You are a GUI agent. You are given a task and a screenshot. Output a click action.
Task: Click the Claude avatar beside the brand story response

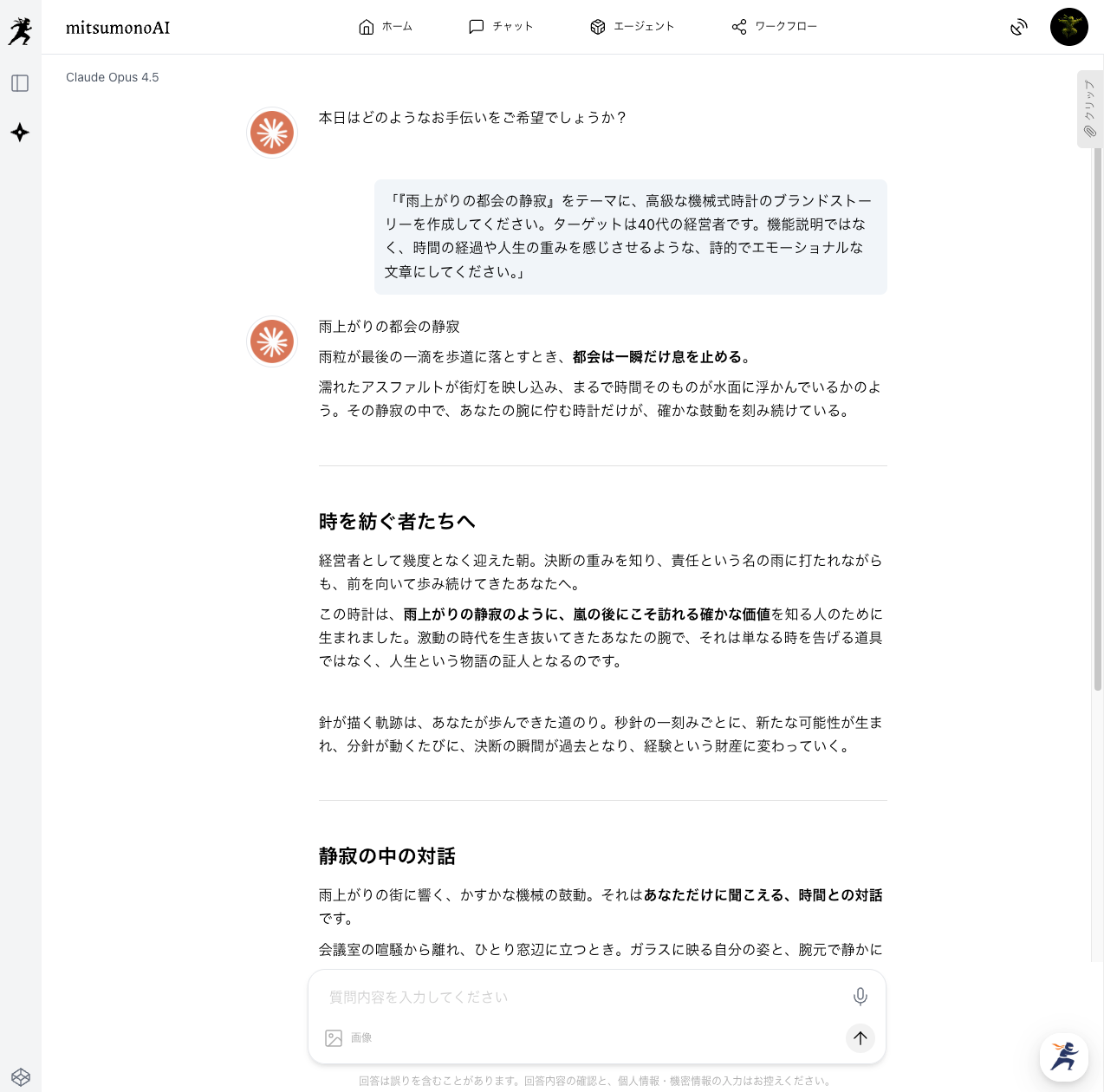pyautogui.click(x=272, y=341)
